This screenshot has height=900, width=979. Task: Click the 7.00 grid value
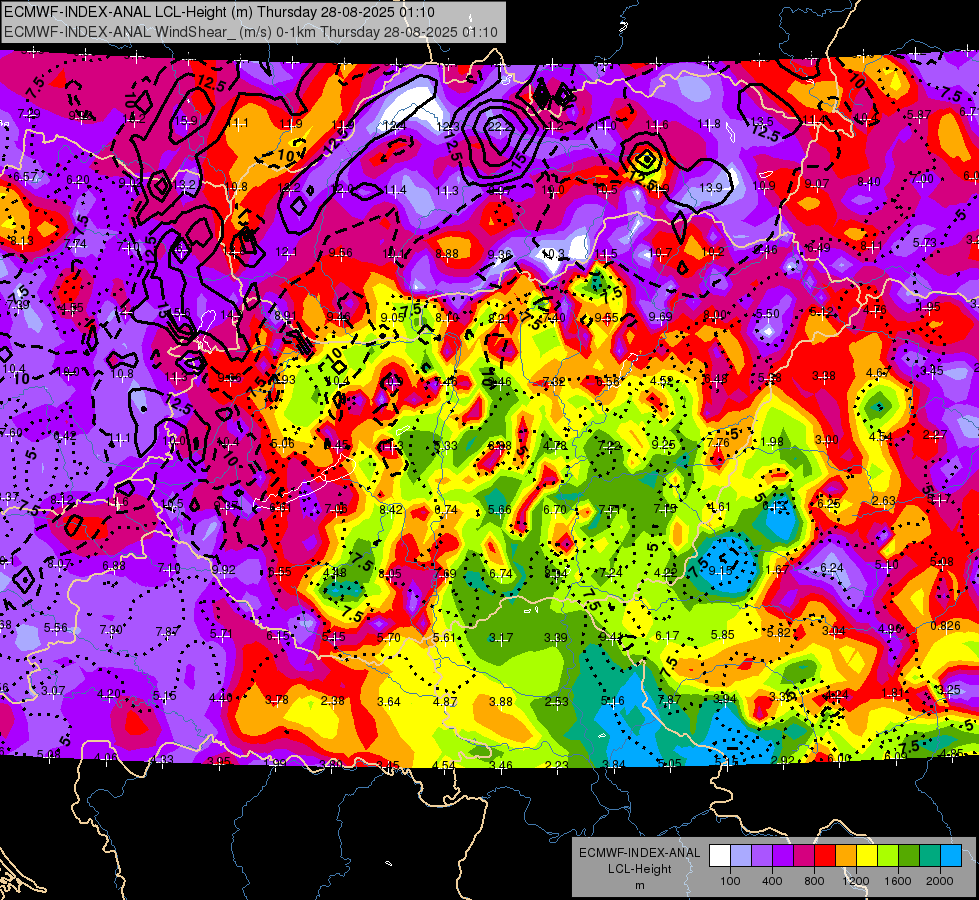922,179
